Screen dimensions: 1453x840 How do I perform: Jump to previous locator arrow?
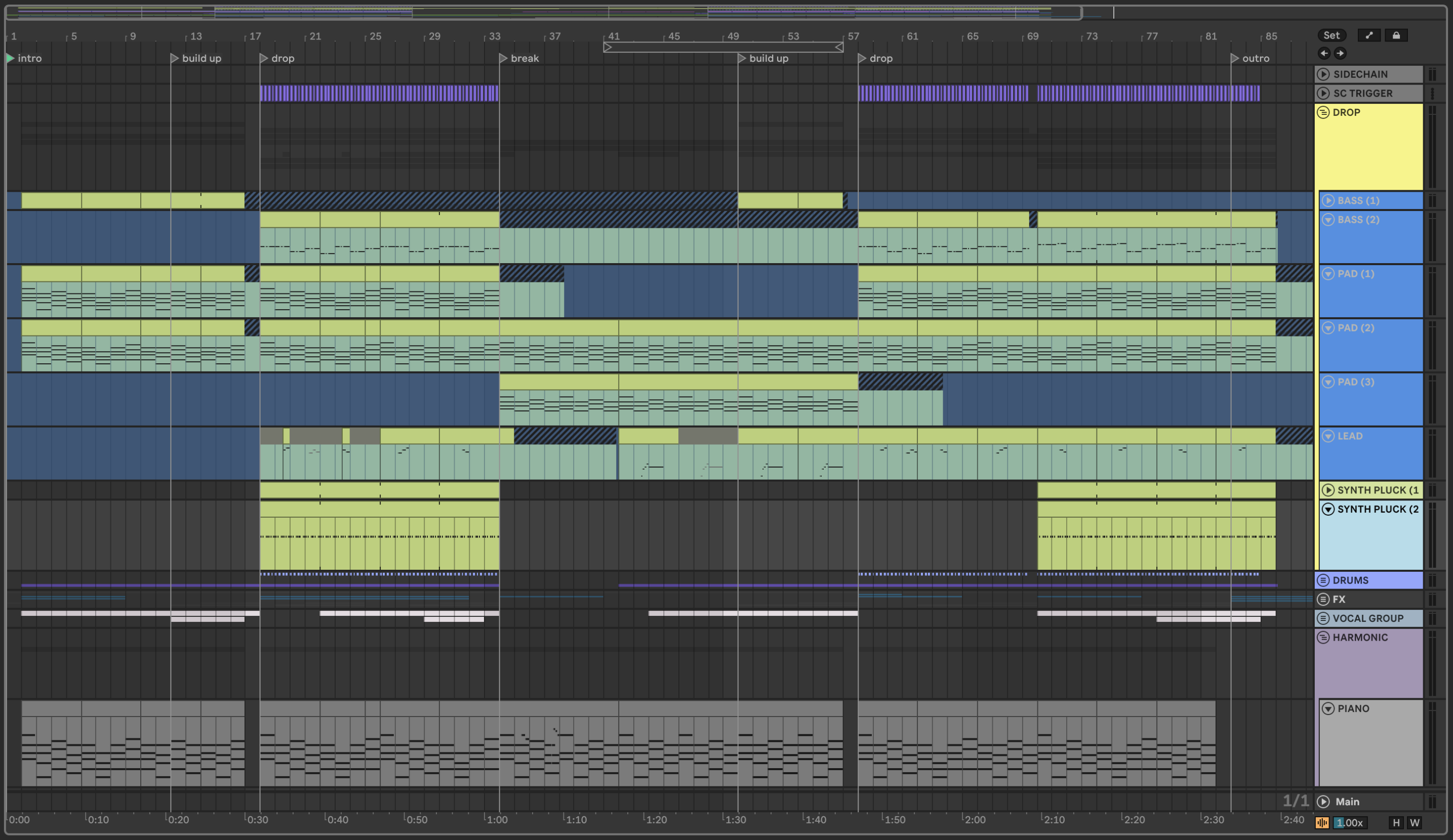pyautogui.click(x=1324, y=53)
